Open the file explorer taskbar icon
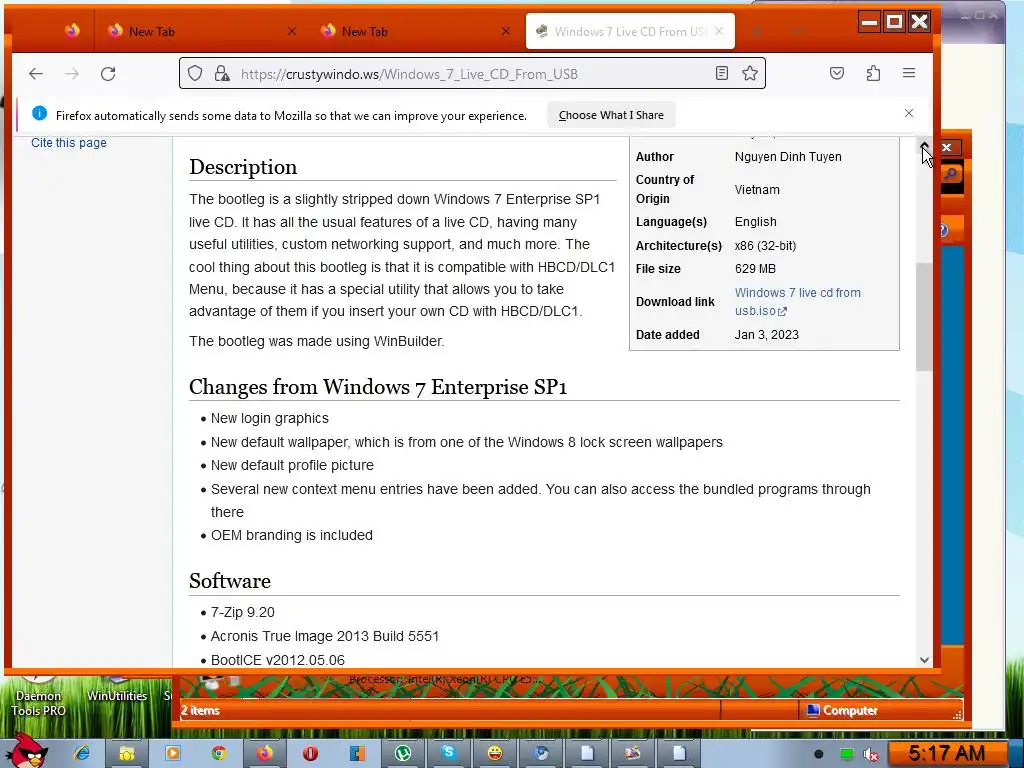 click(x=126, y=753)
